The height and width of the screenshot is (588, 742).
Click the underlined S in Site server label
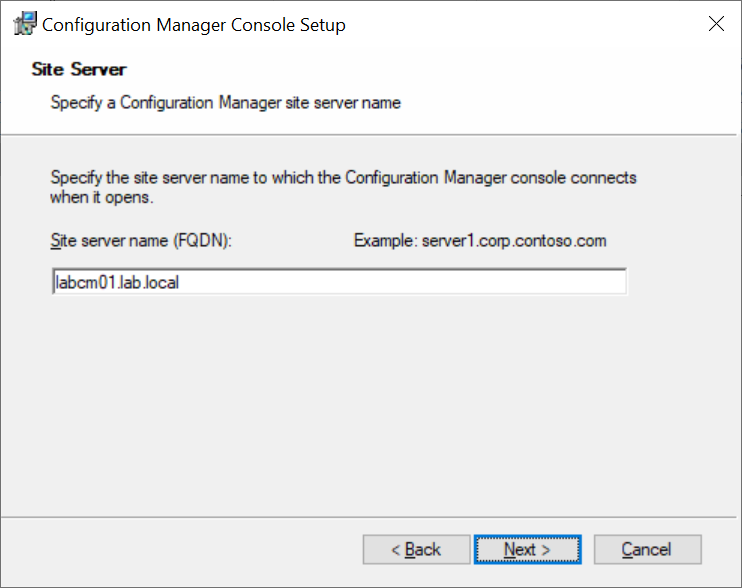click(56, 241)
